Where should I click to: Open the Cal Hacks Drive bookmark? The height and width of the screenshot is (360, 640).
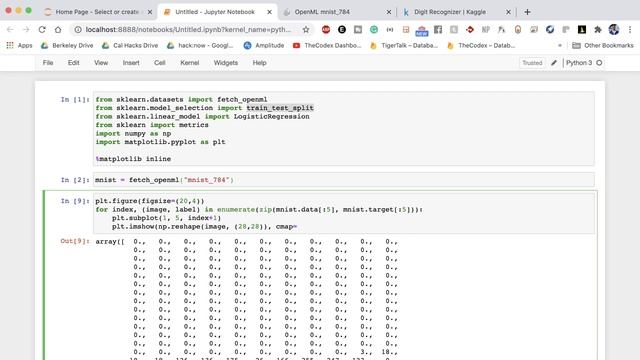(x=130, y=45)
